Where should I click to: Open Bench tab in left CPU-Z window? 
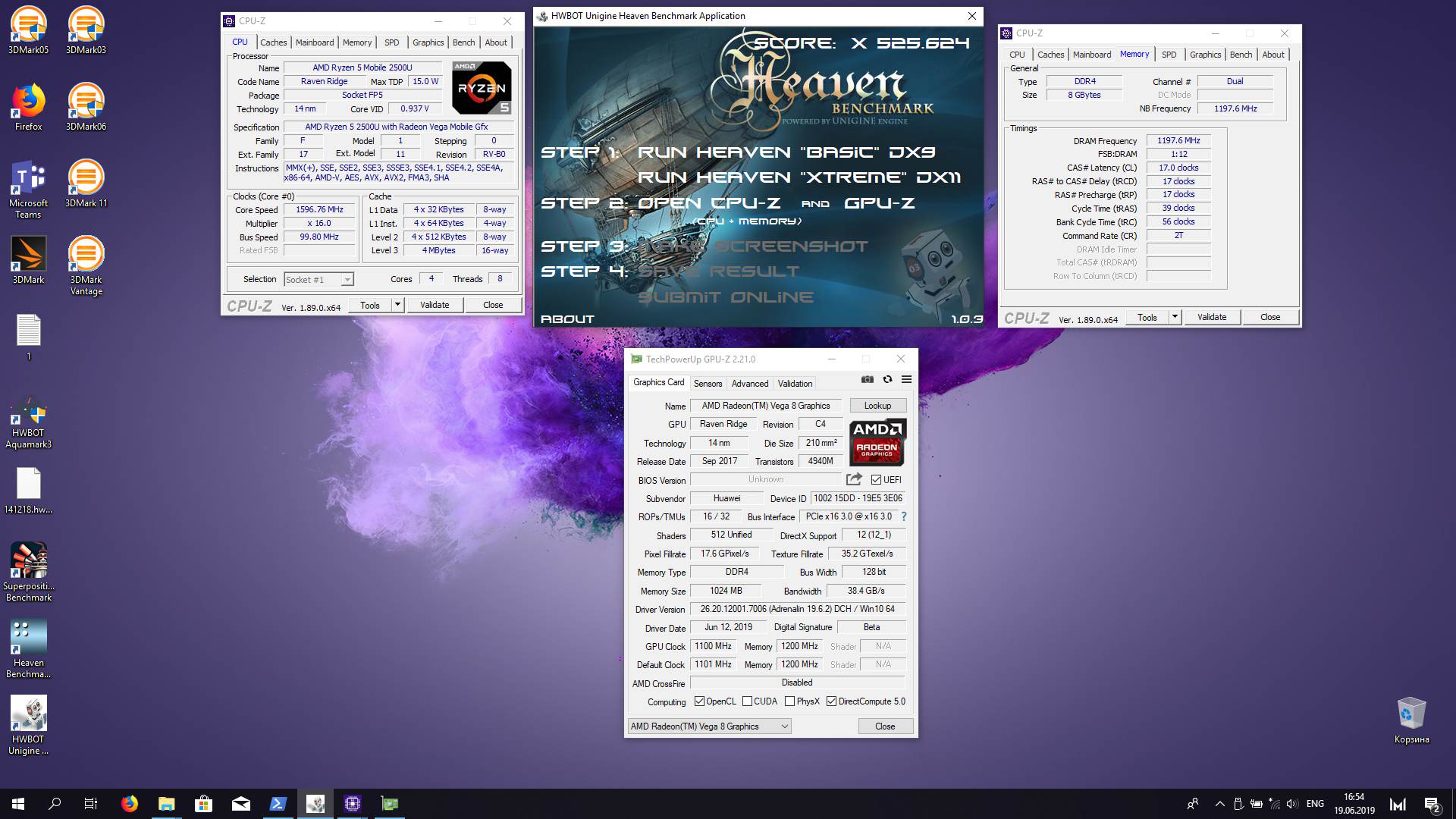click(x=464, y=42)
